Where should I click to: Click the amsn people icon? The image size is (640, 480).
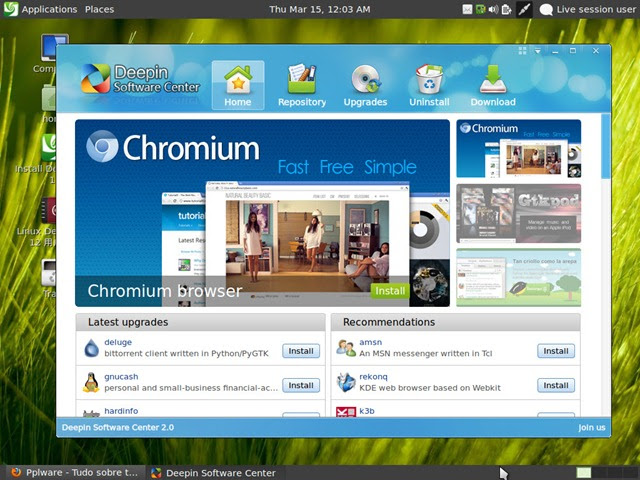pos(346,348)
